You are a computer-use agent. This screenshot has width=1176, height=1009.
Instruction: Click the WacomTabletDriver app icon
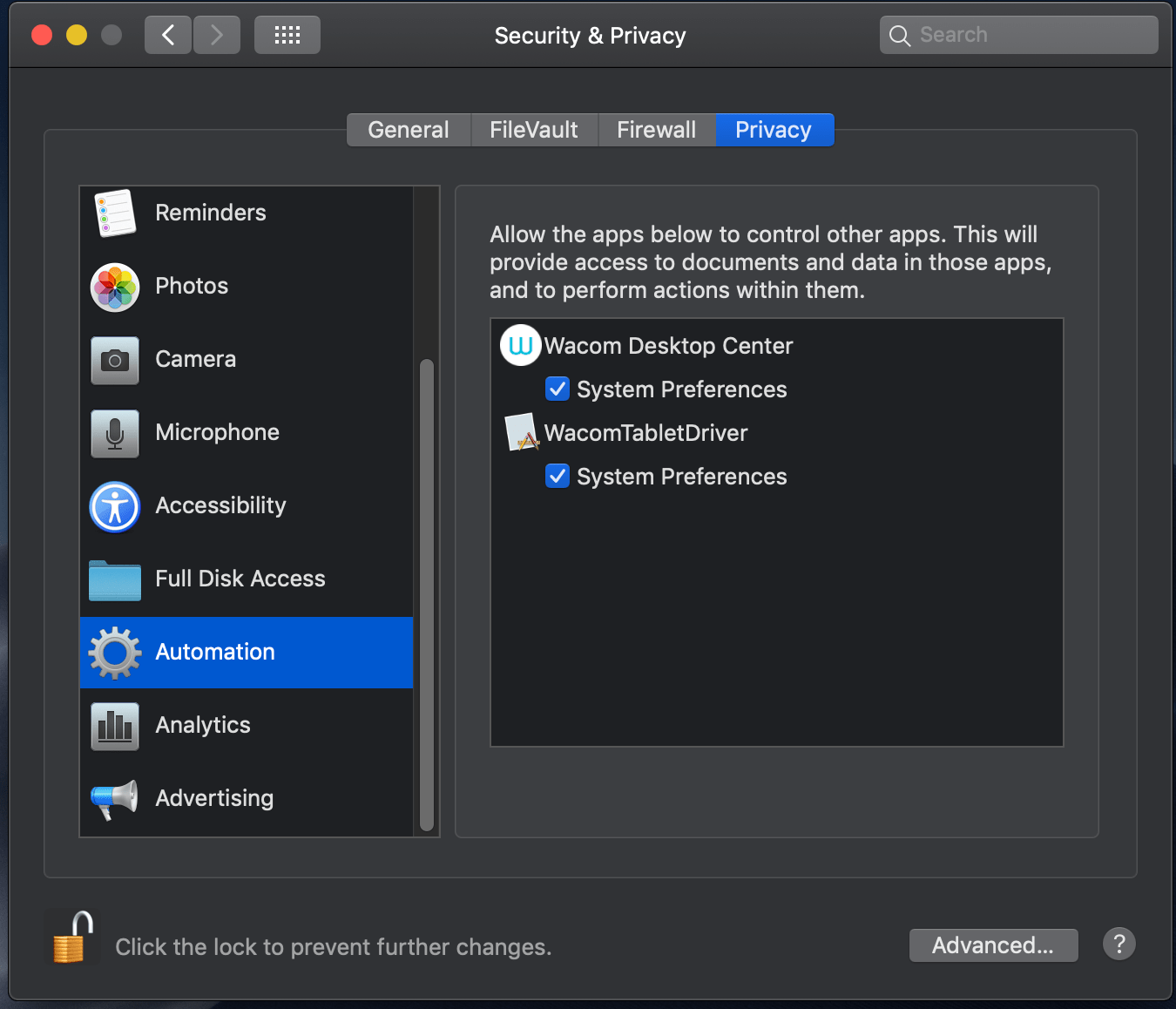[522, 432]
